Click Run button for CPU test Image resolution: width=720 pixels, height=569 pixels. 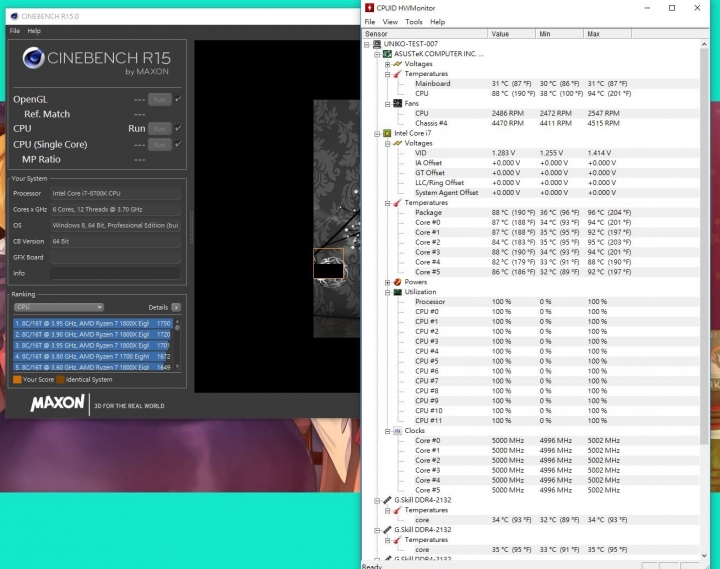(159, 129)
